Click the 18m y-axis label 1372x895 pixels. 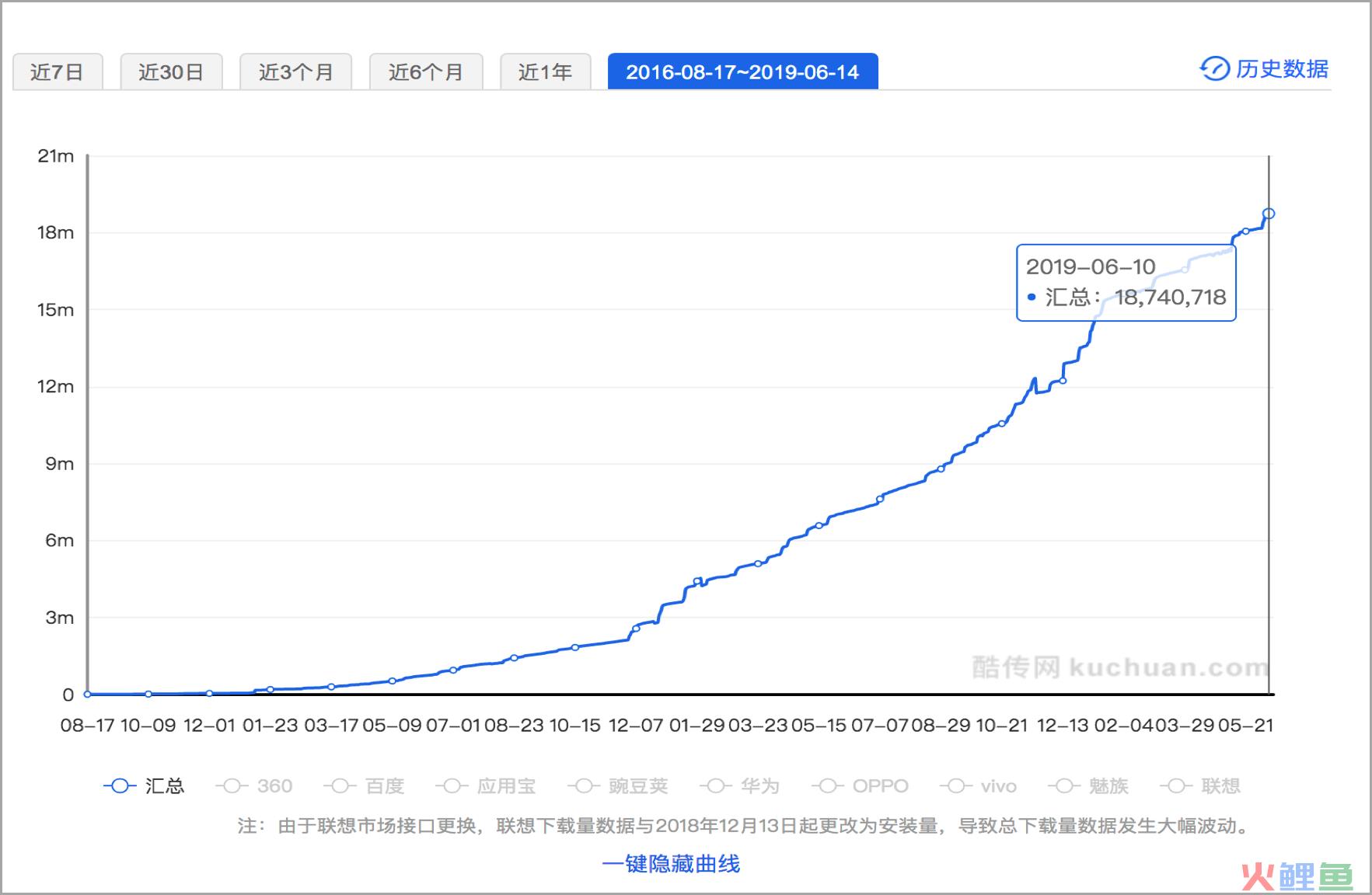click(56, 233)
